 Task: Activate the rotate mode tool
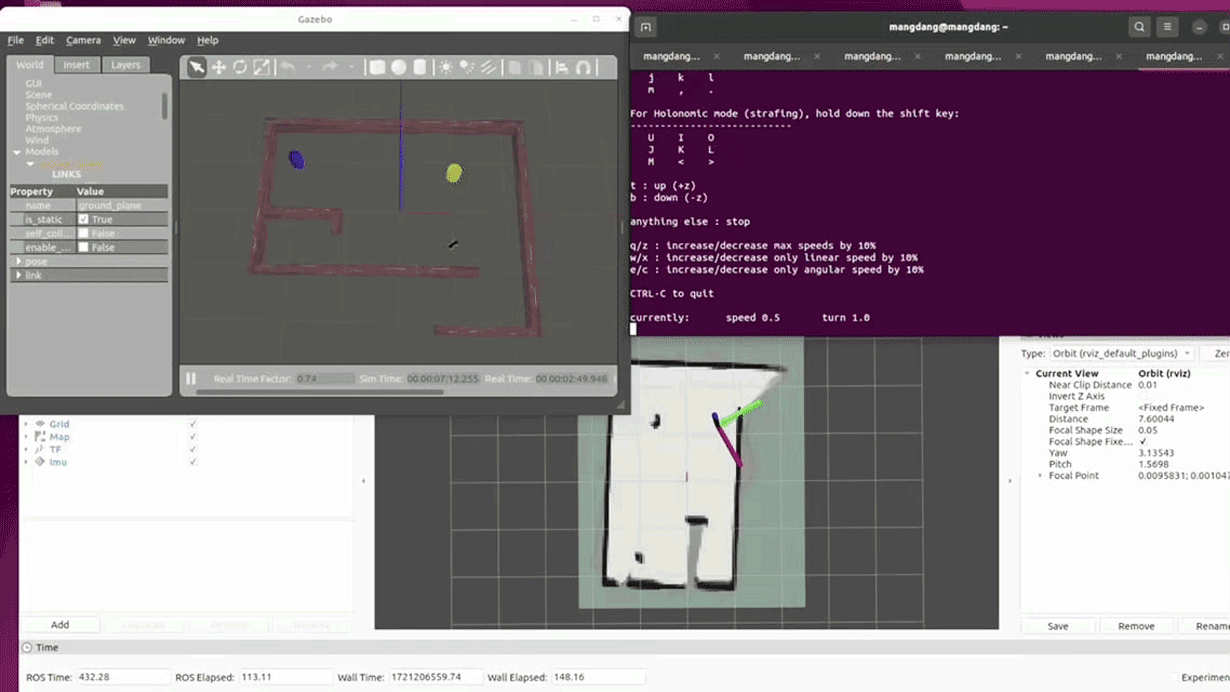240,67
